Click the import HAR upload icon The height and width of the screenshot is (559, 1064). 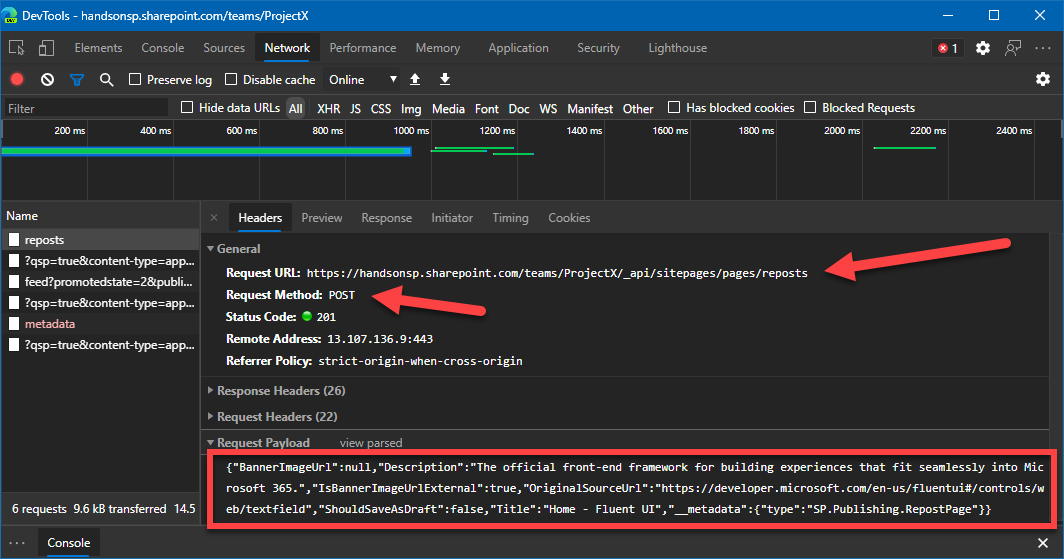point(415,80)
